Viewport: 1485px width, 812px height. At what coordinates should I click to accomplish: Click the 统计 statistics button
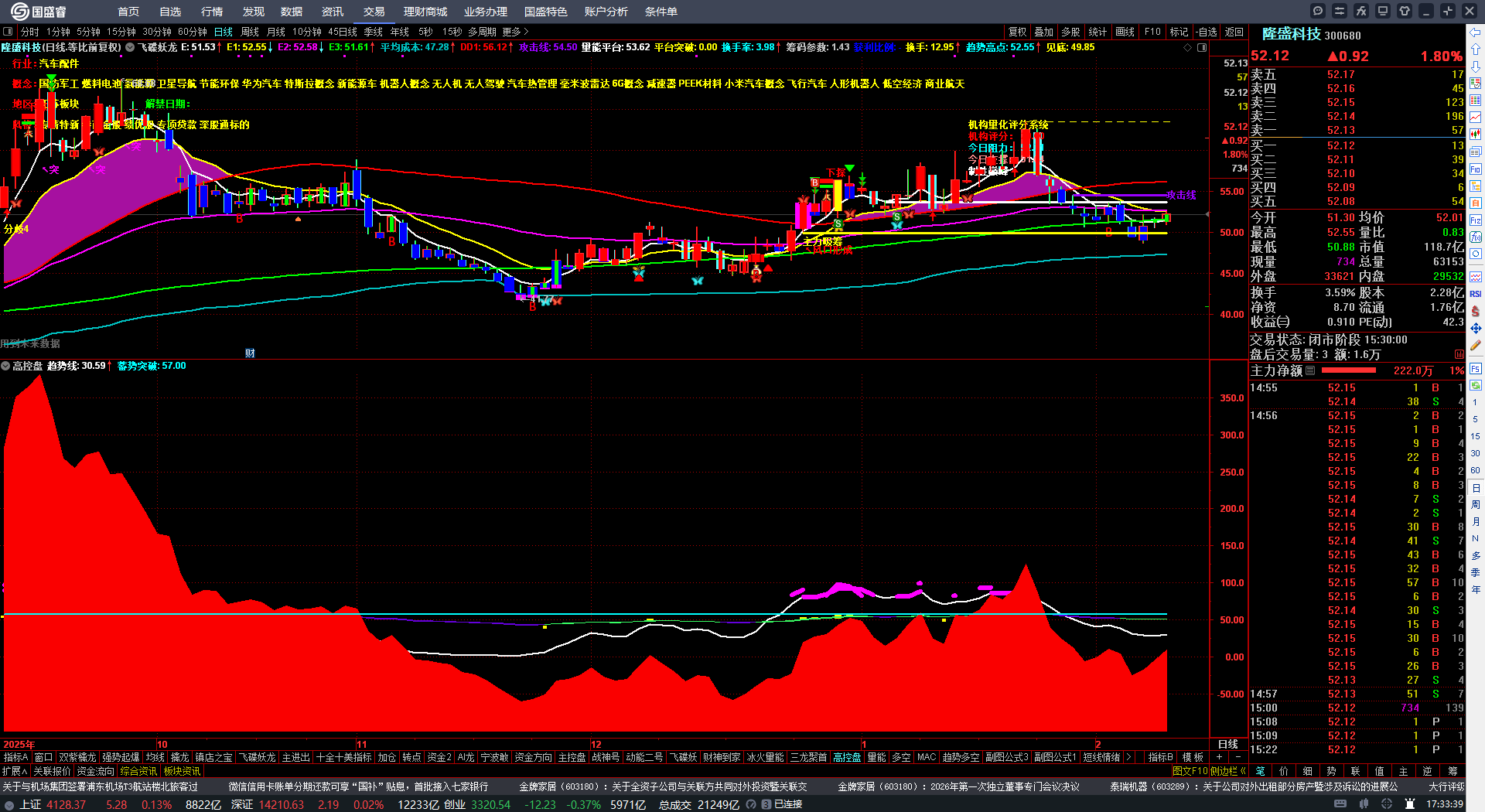pyautogui.click(x=1098, y=32)
